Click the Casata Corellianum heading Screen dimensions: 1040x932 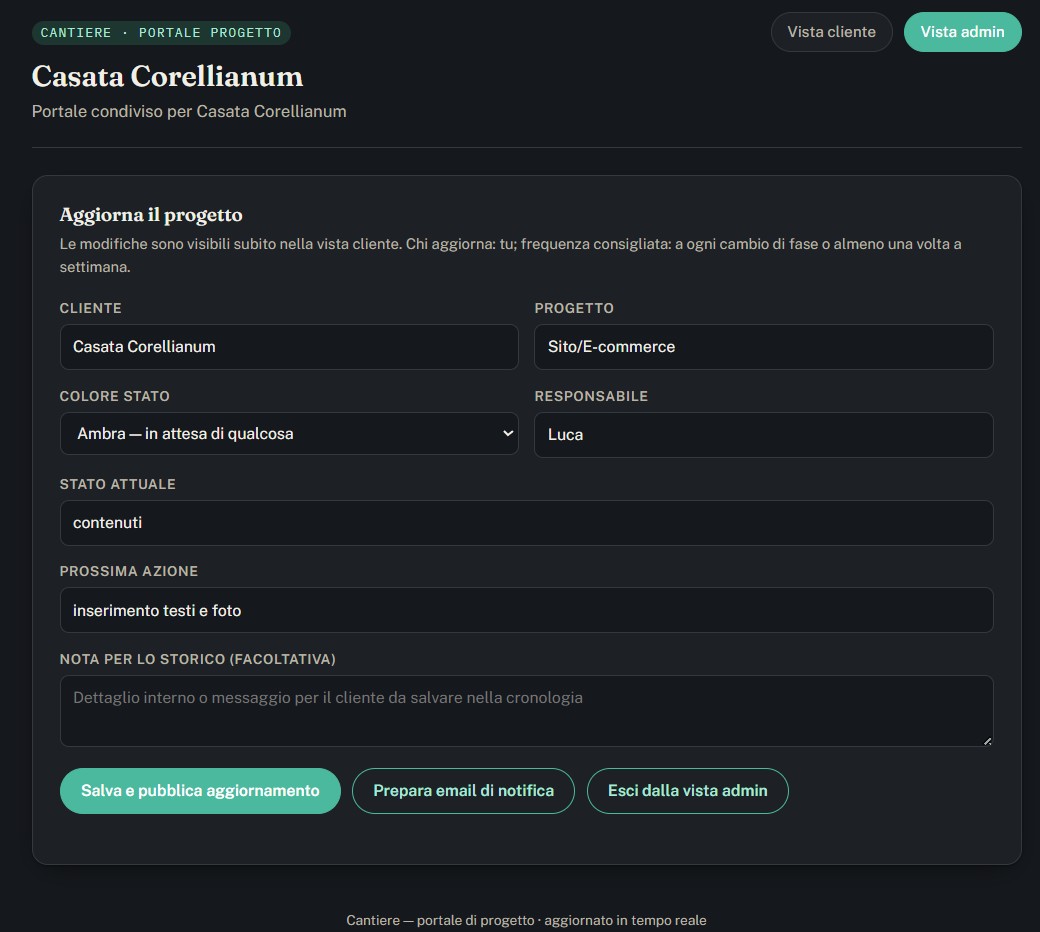[167, 76]
